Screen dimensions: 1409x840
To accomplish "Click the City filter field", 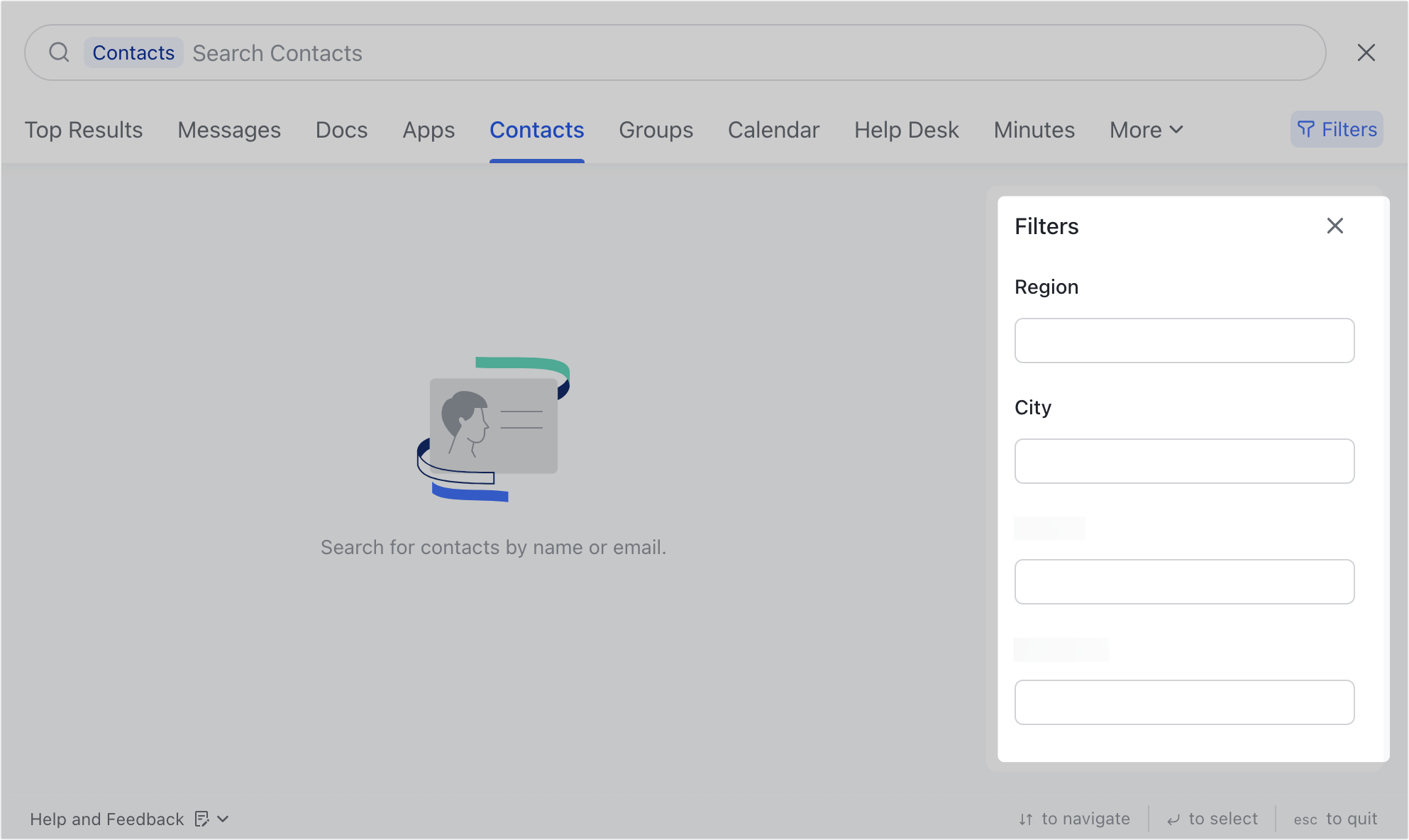I will (1184, 461).
